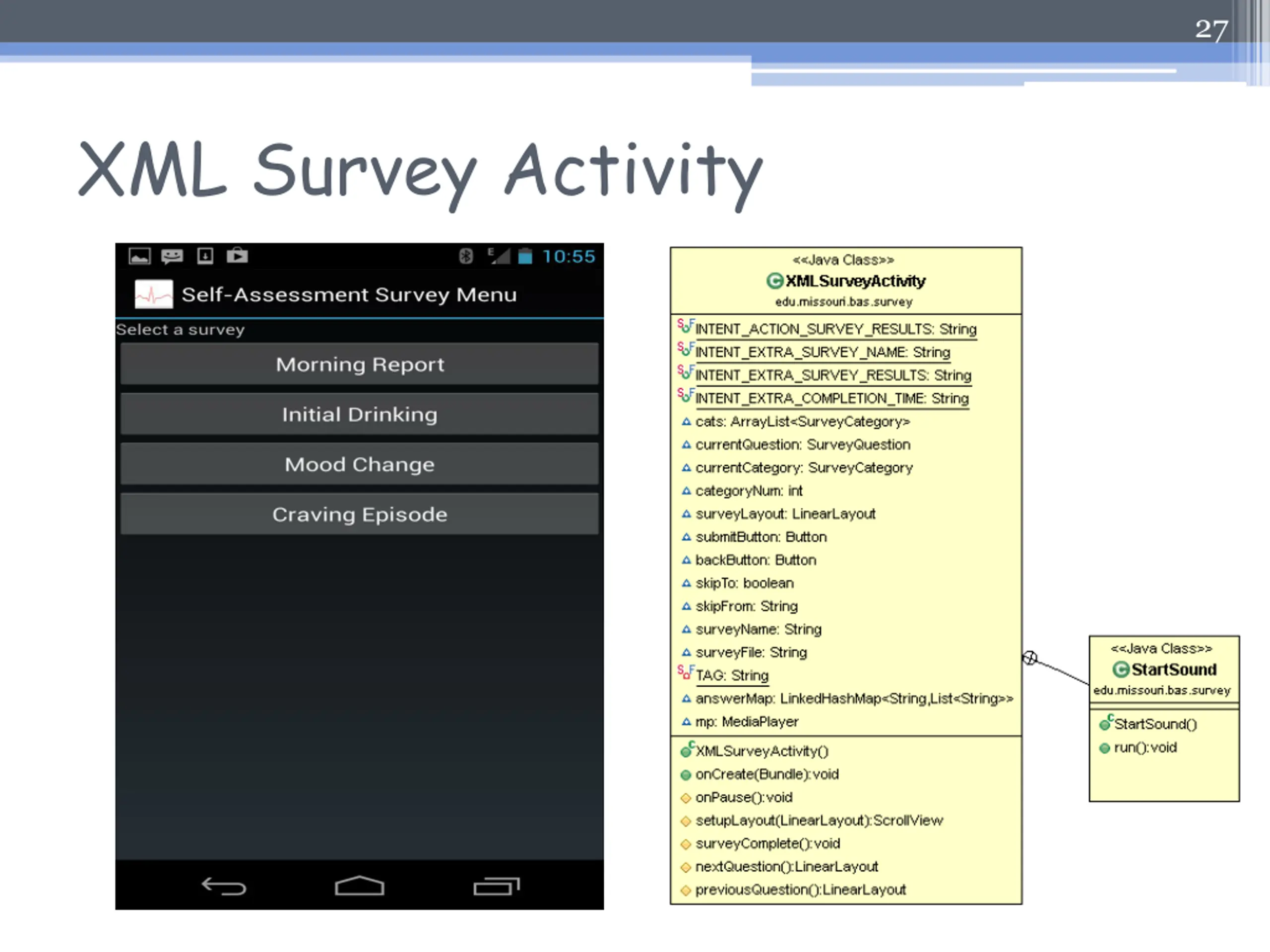Tap the Initial Drinking survey button
Viewport: 1270px width, 952px height.
tap(359, 414)
